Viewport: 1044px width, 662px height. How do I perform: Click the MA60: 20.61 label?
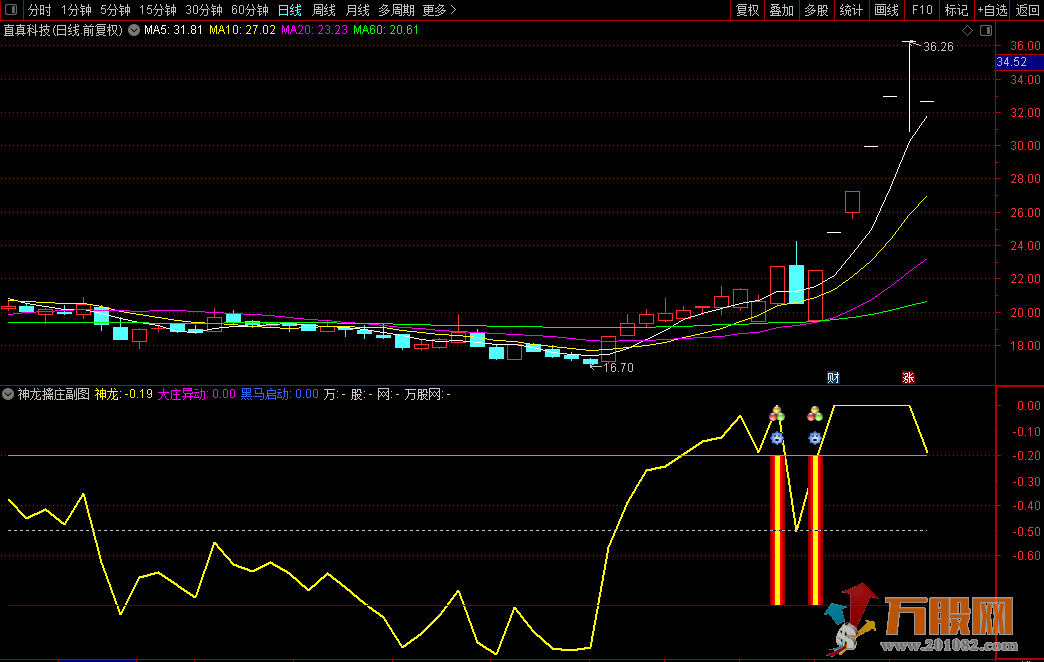pyautogui.click(x=386, y=30)
